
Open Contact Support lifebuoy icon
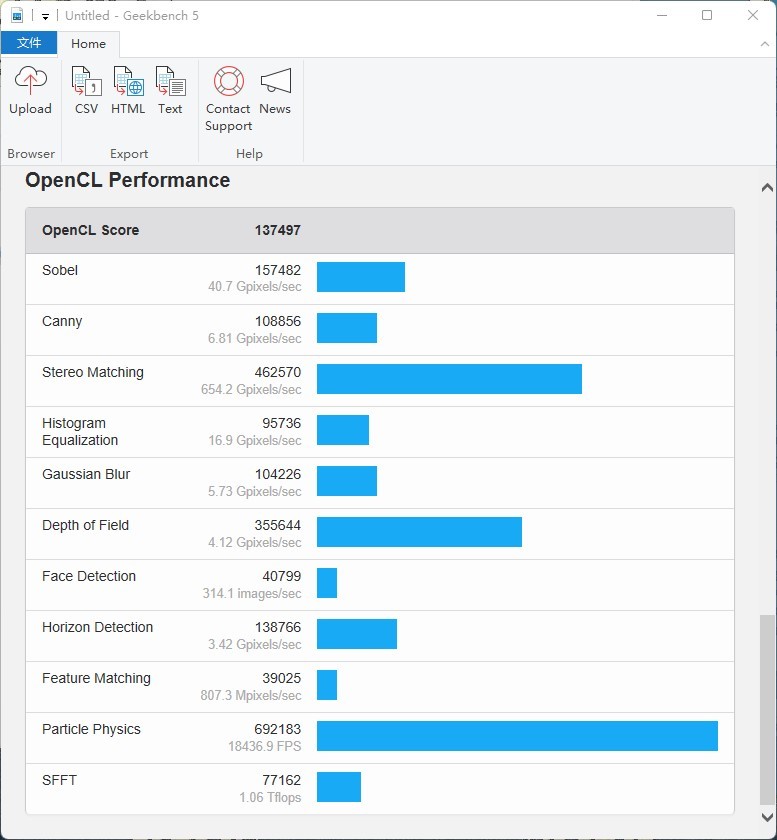coord(229,81)
